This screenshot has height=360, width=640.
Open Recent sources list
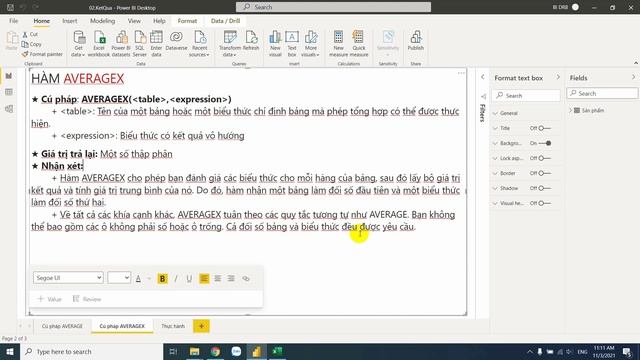(200, 44)
